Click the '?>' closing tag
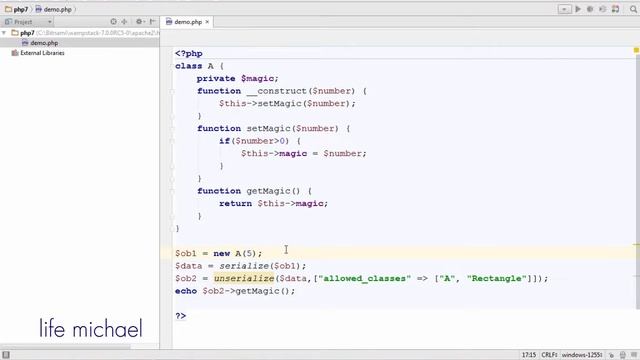Screen dimensions: 640x360 [181, 316]
